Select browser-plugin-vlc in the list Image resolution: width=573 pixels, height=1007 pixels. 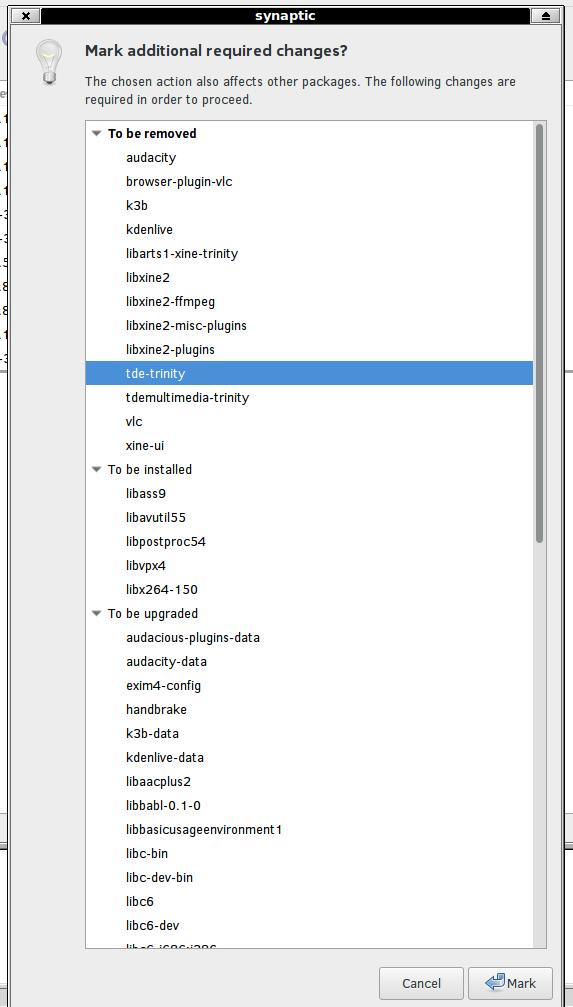tap(309, 182)
